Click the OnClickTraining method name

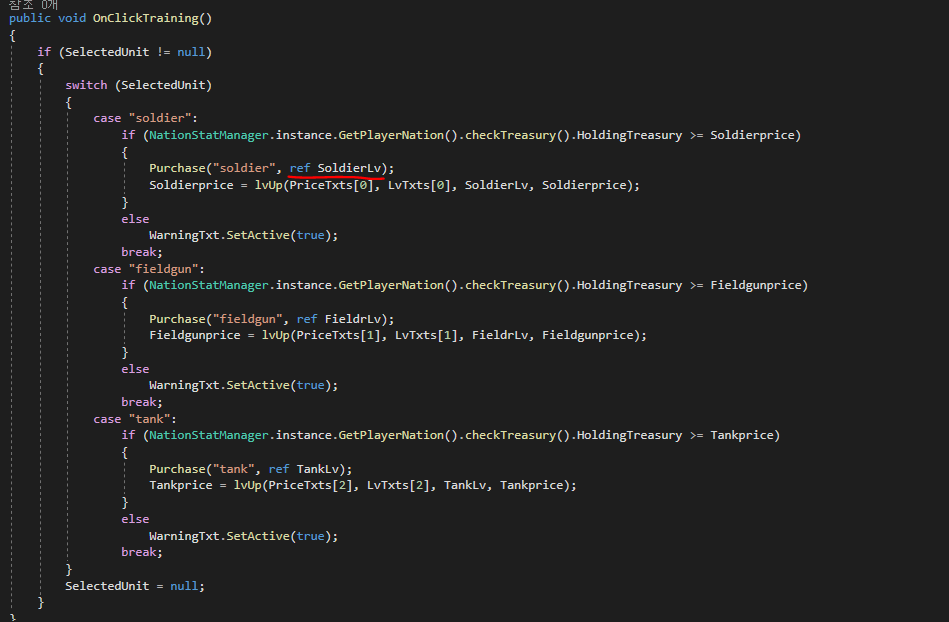tap(145, 18)
